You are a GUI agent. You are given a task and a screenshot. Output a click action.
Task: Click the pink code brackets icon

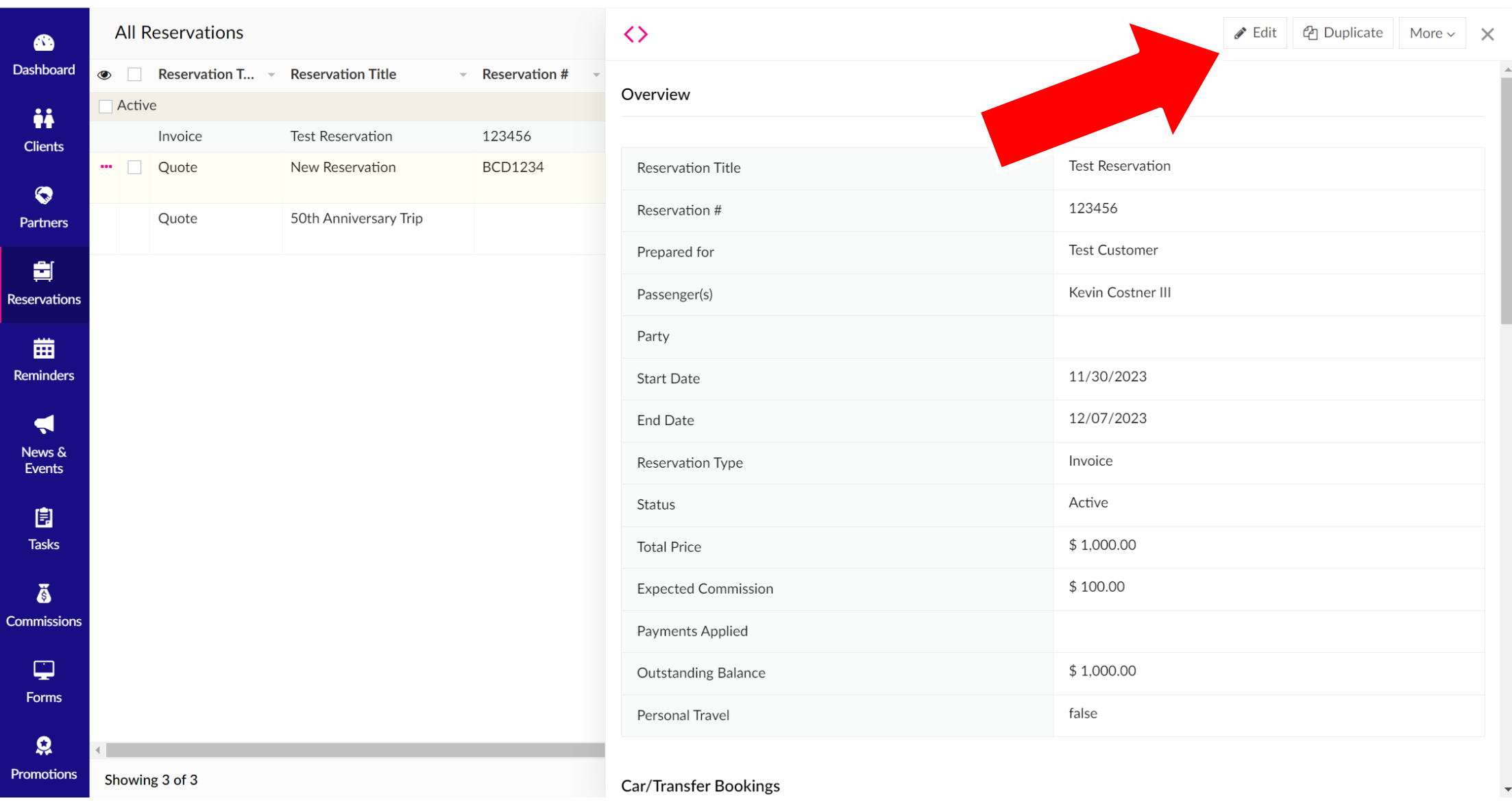[635, 34]
